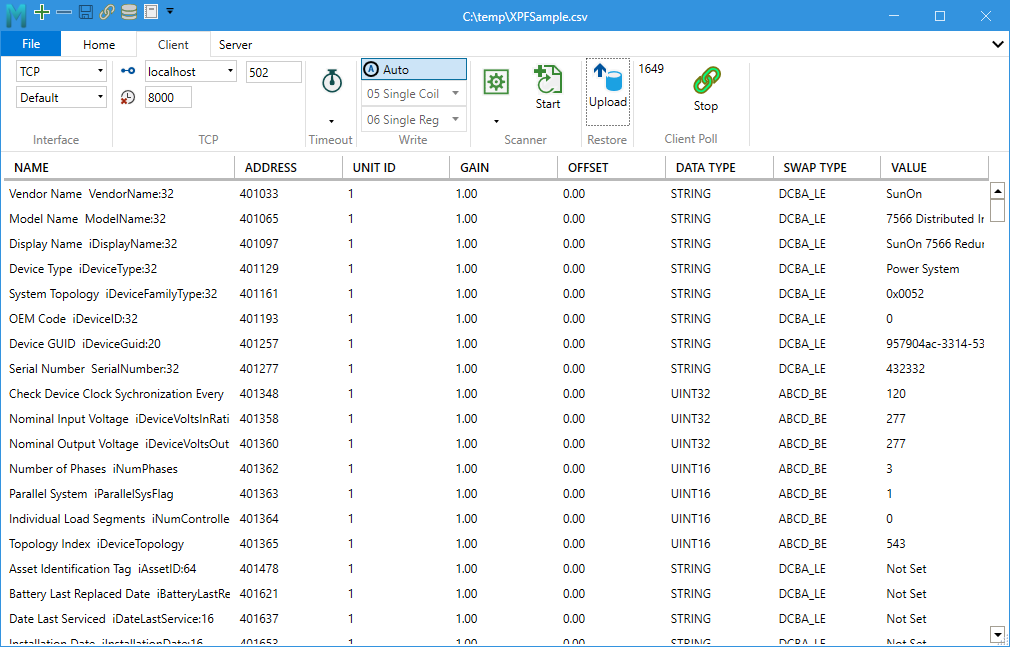The image size is (1010, 647).
Task: Click address cell 401097
Action: point(259,244)
